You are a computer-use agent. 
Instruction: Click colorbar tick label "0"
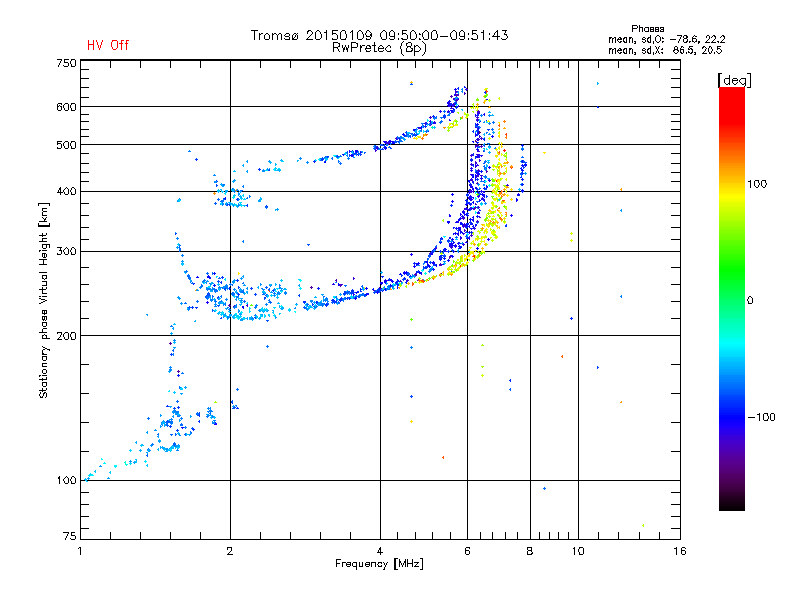click(x=750, y=301)
